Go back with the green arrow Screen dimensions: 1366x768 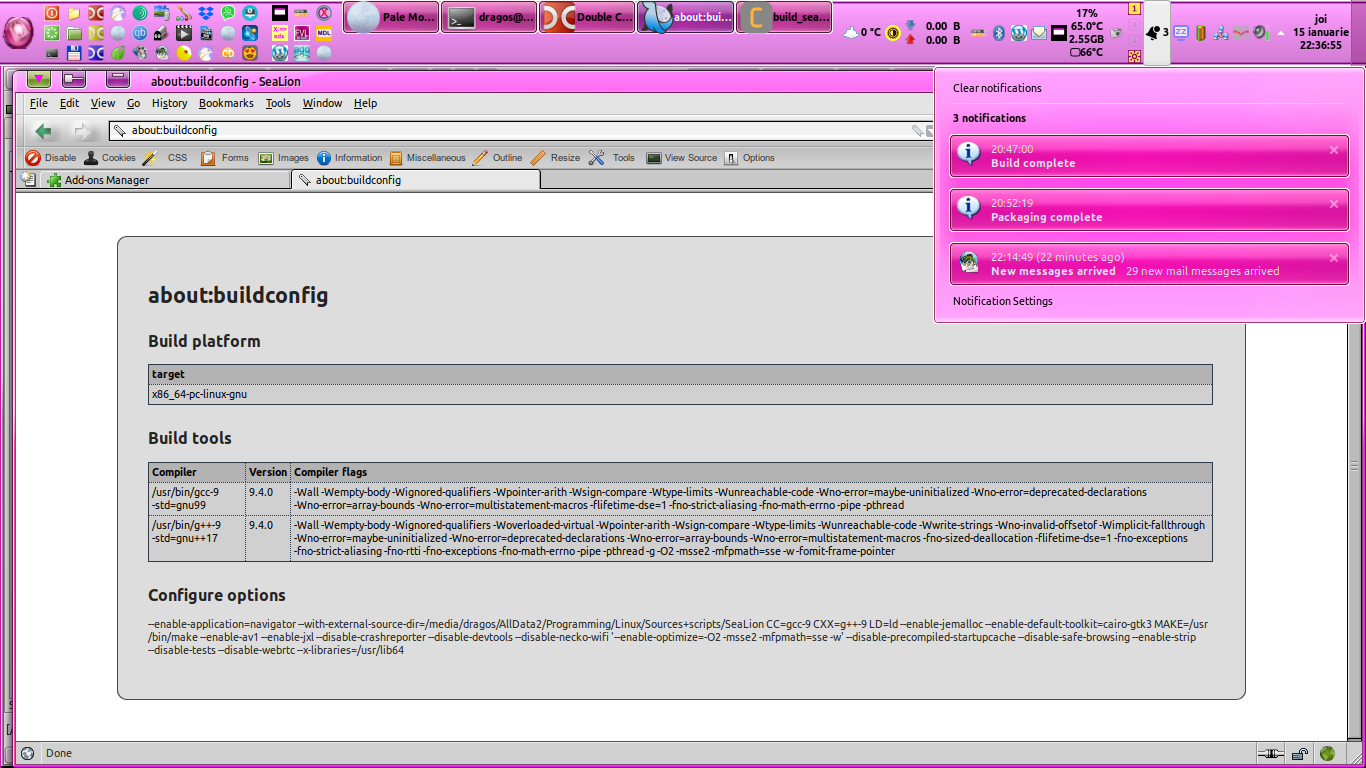tap(43, 131)
